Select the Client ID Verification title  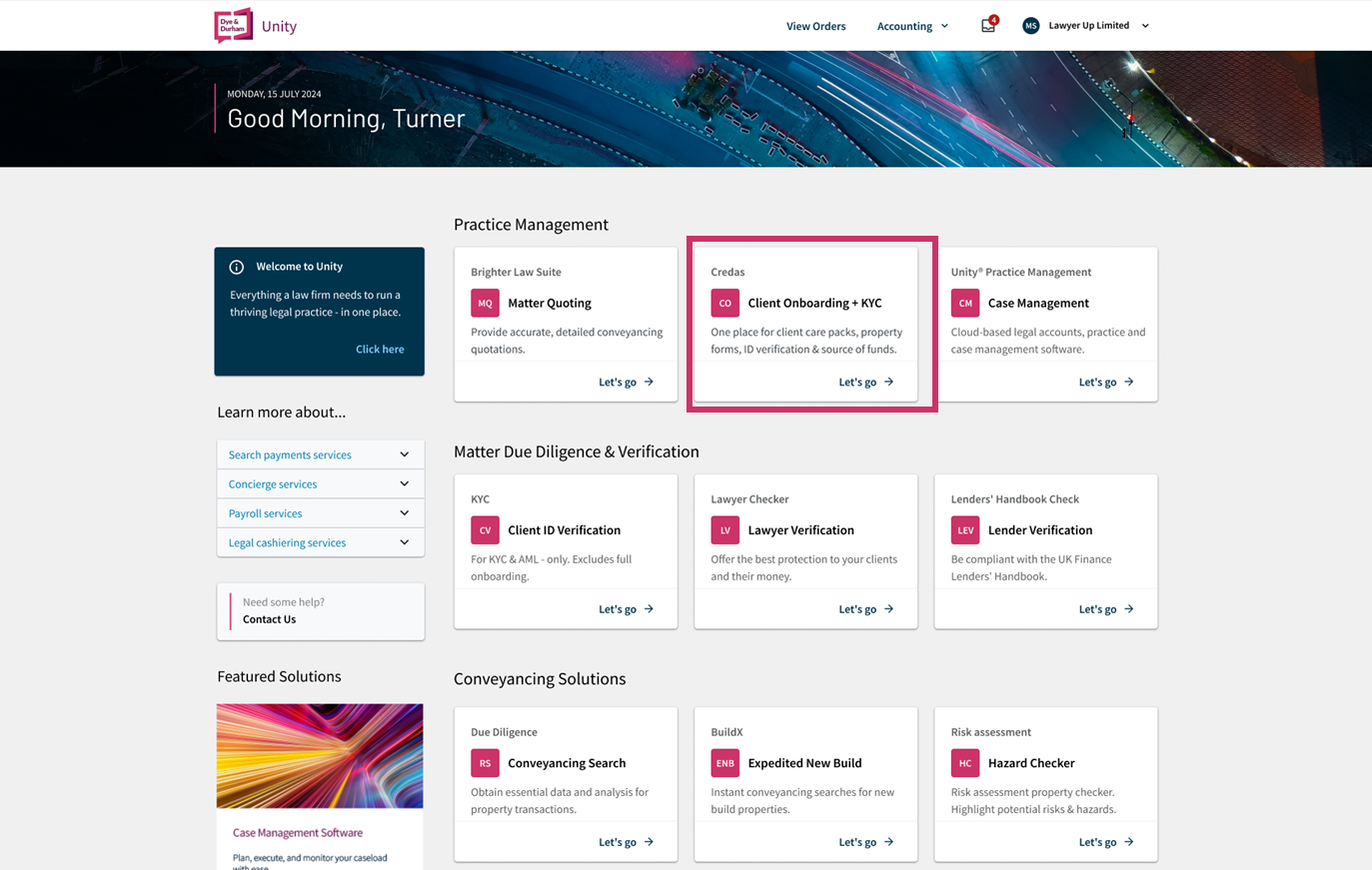[x=564, y=530]
